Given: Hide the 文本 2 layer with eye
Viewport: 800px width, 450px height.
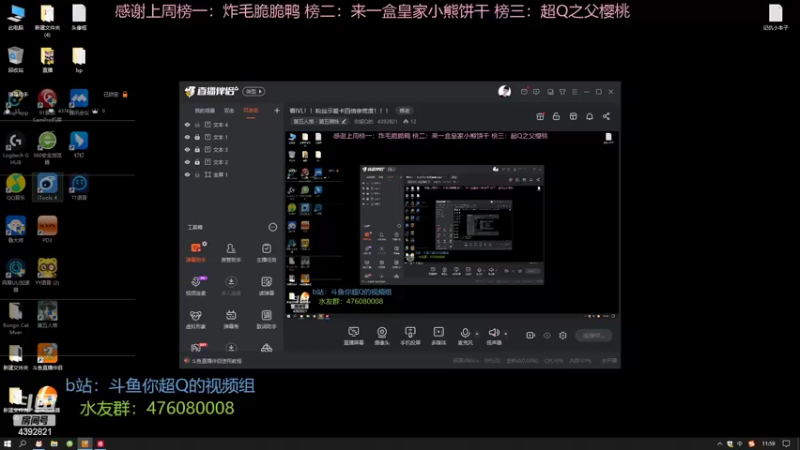Looking at the screenshot, I should pos(187,162).
